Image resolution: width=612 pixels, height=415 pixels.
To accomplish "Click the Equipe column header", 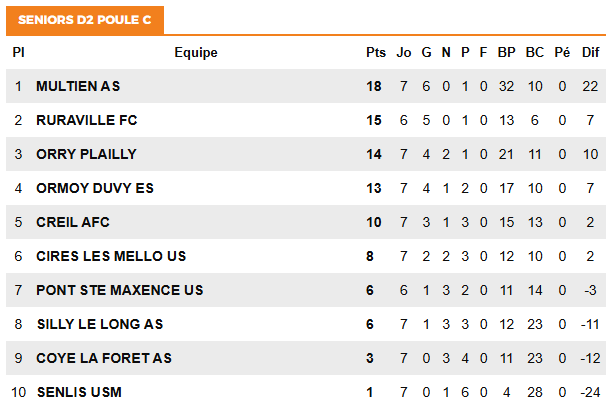I will pyautogui.click(x=195, y=53).
